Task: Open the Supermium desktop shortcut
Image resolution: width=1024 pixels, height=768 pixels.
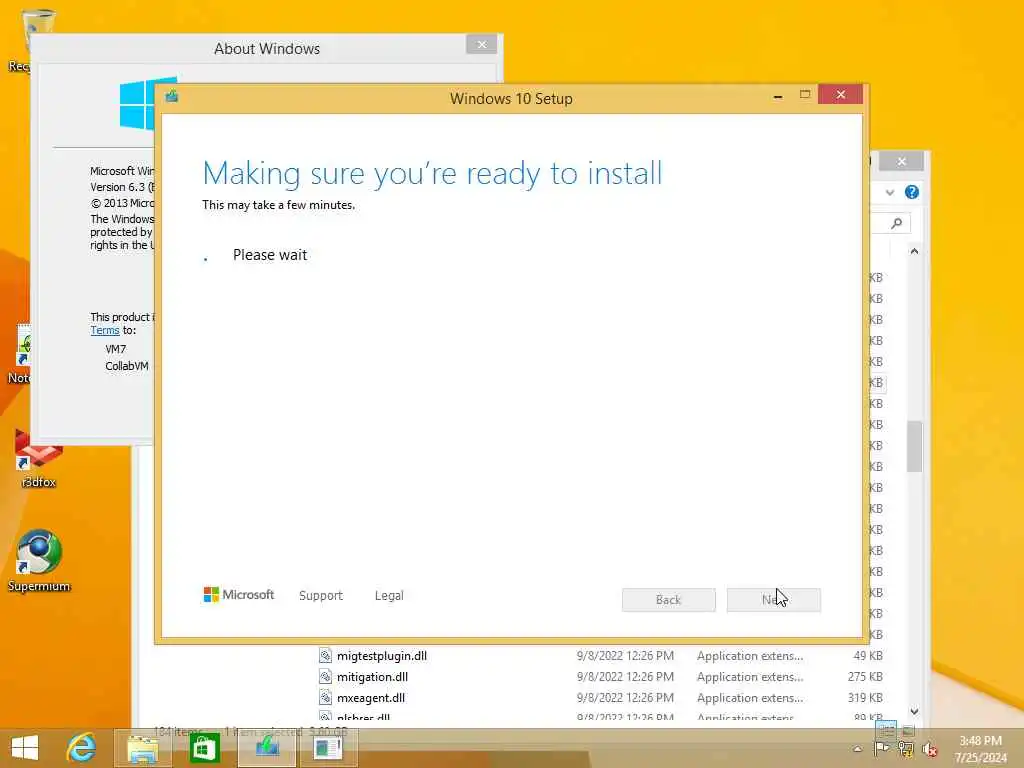Action: pyautogui.click(x=39, y=562)
